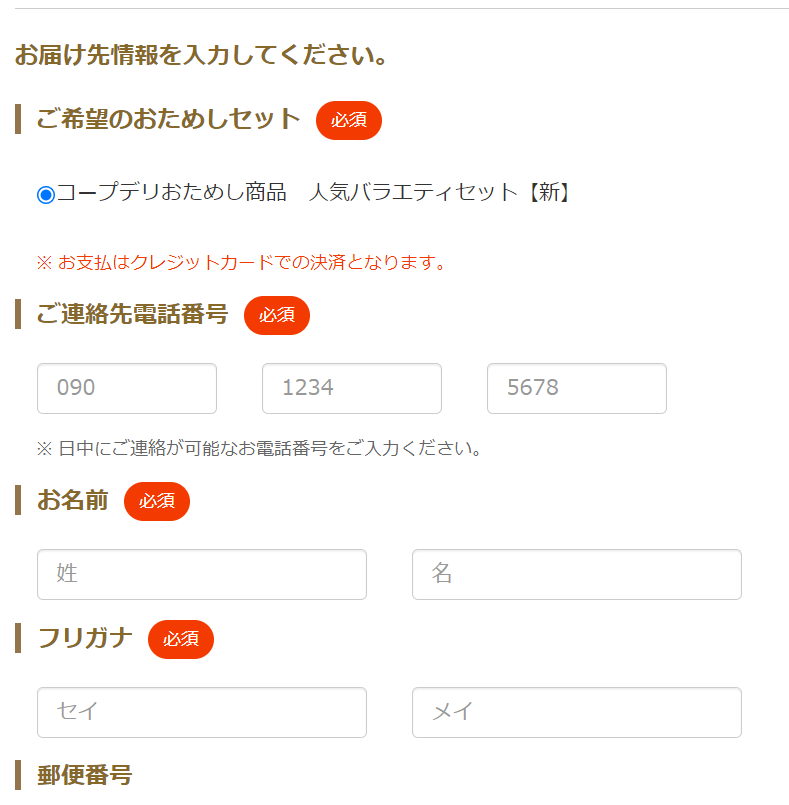789x805 pixels.
Task: Click 必須 badge next to お名前
Action: click(x=157, y=501)
